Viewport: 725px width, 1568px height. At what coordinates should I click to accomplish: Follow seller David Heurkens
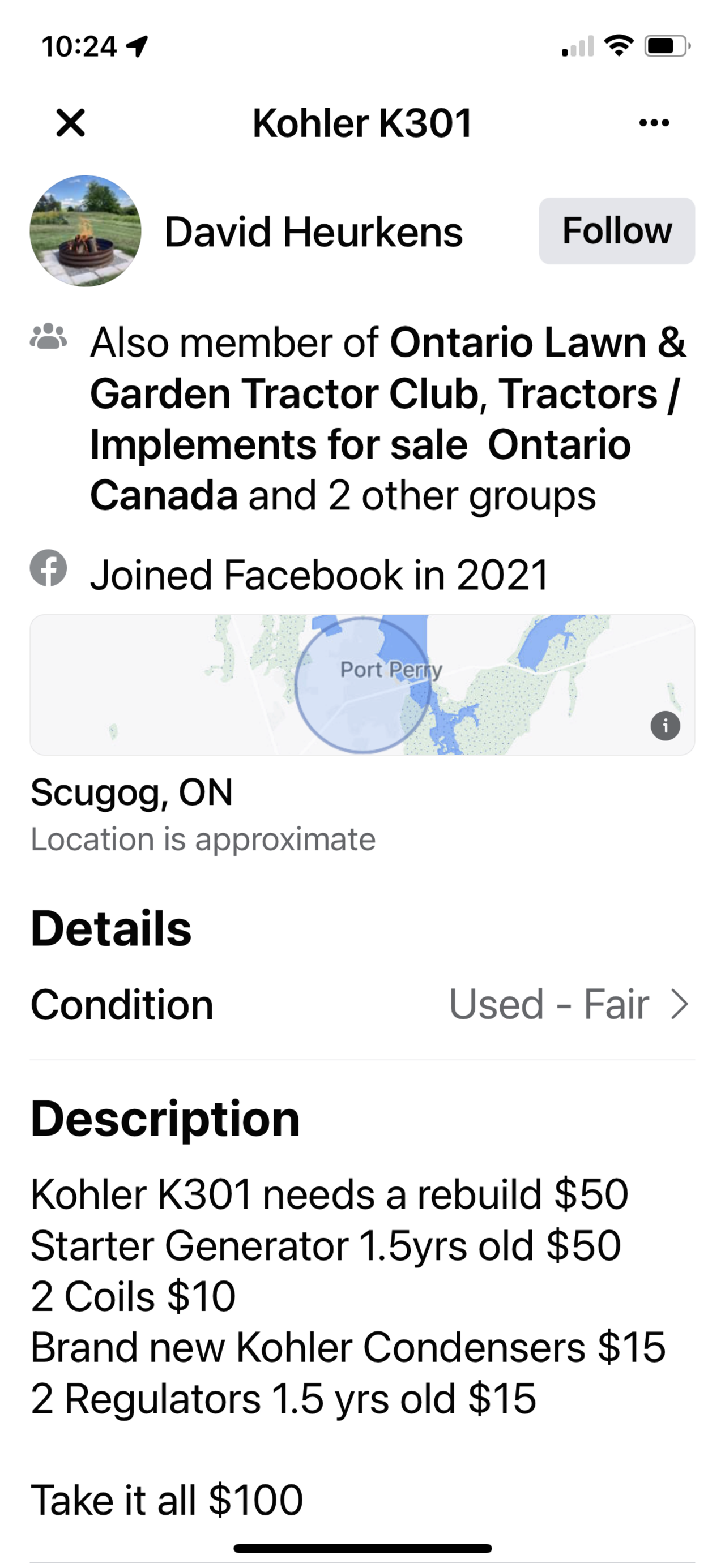click(x=617, y=232)
